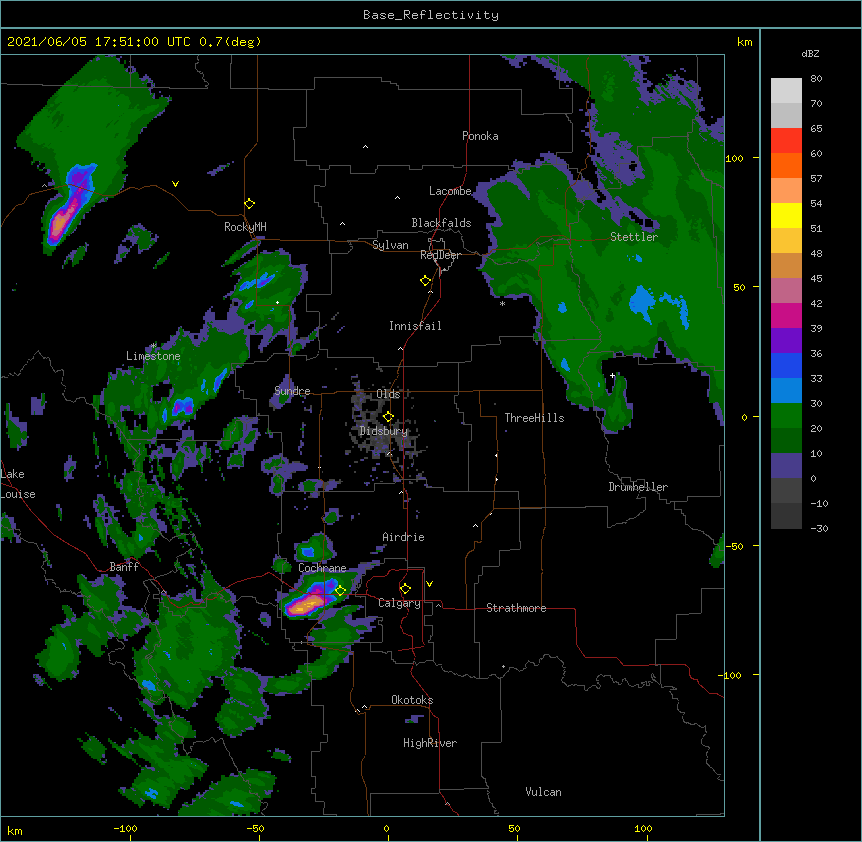The image size is (862, 842).
Task: Click the Cochrane label
Action: [x=322, y=568]
